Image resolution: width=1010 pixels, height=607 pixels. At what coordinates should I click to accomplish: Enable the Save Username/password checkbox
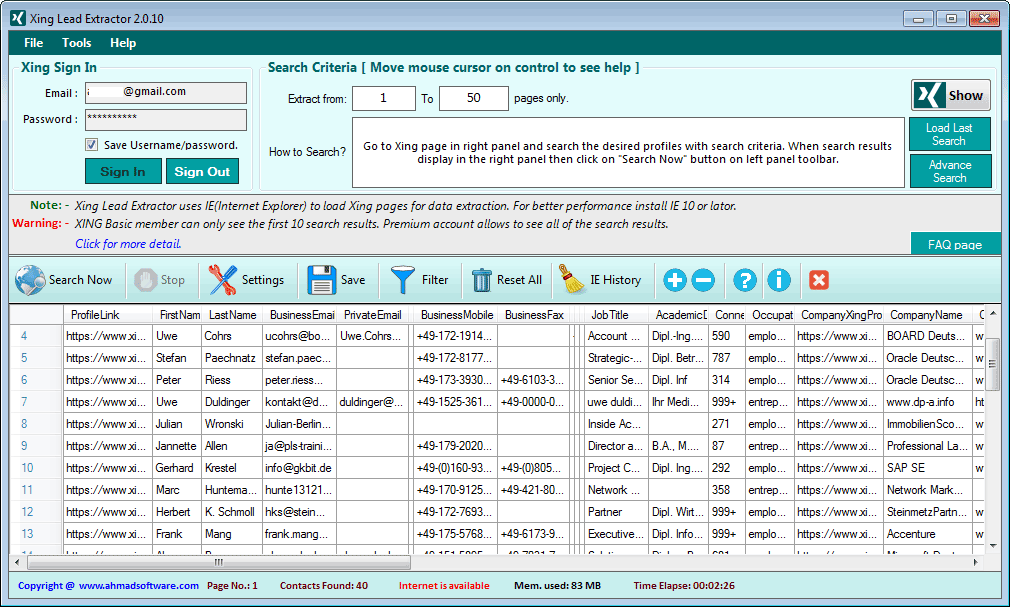pyautogui.click(x=93, y=145)
